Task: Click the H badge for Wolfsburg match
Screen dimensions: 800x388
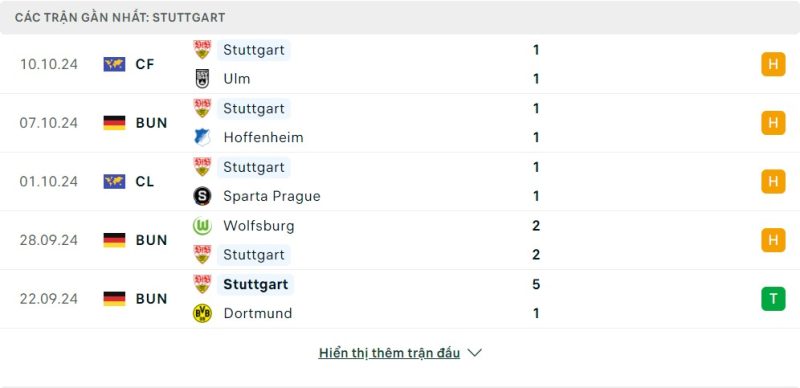Action: click(x=773, y=240)
